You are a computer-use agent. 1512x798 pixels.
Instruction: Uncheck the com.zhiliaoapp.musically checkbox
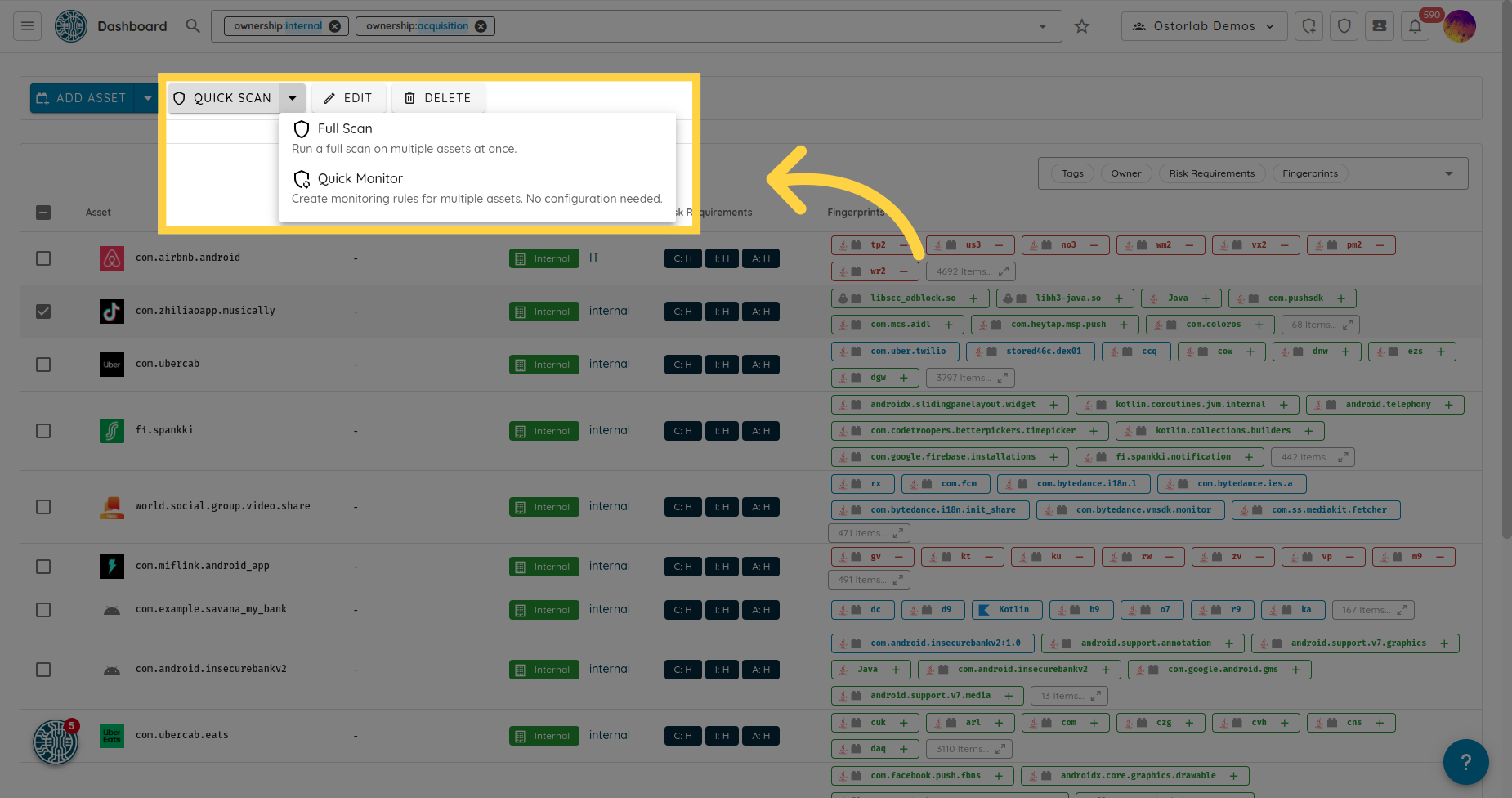(x=43, y=312)
